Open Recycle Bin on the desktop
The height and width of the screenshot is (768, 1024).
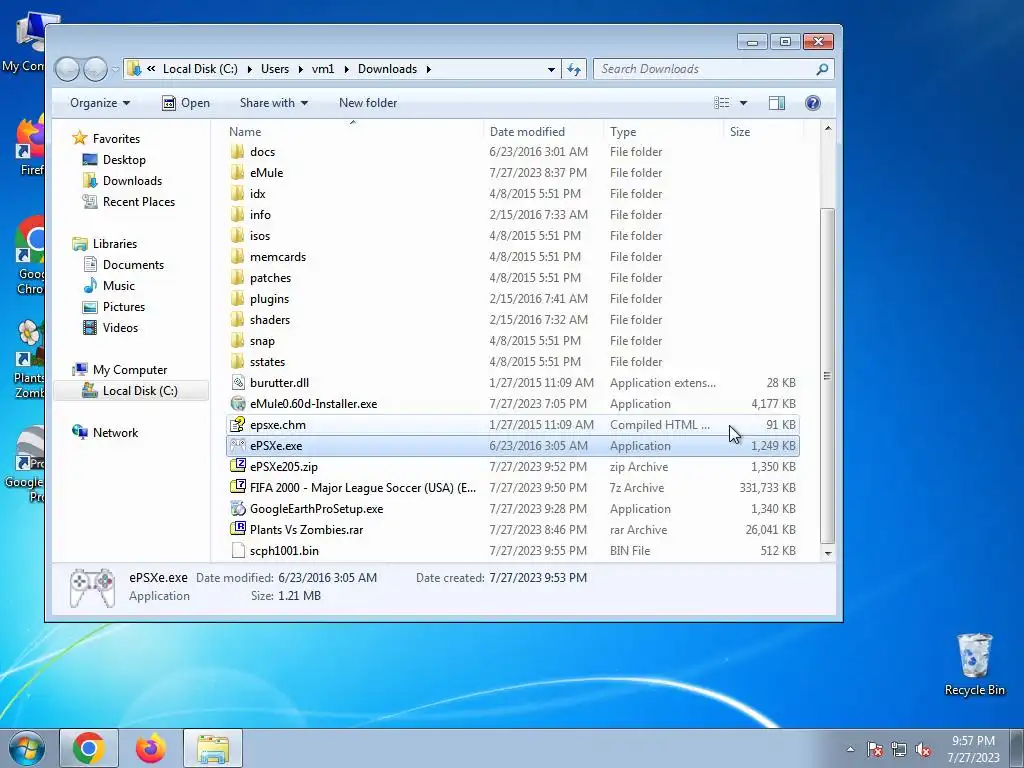tap(974, 664)
